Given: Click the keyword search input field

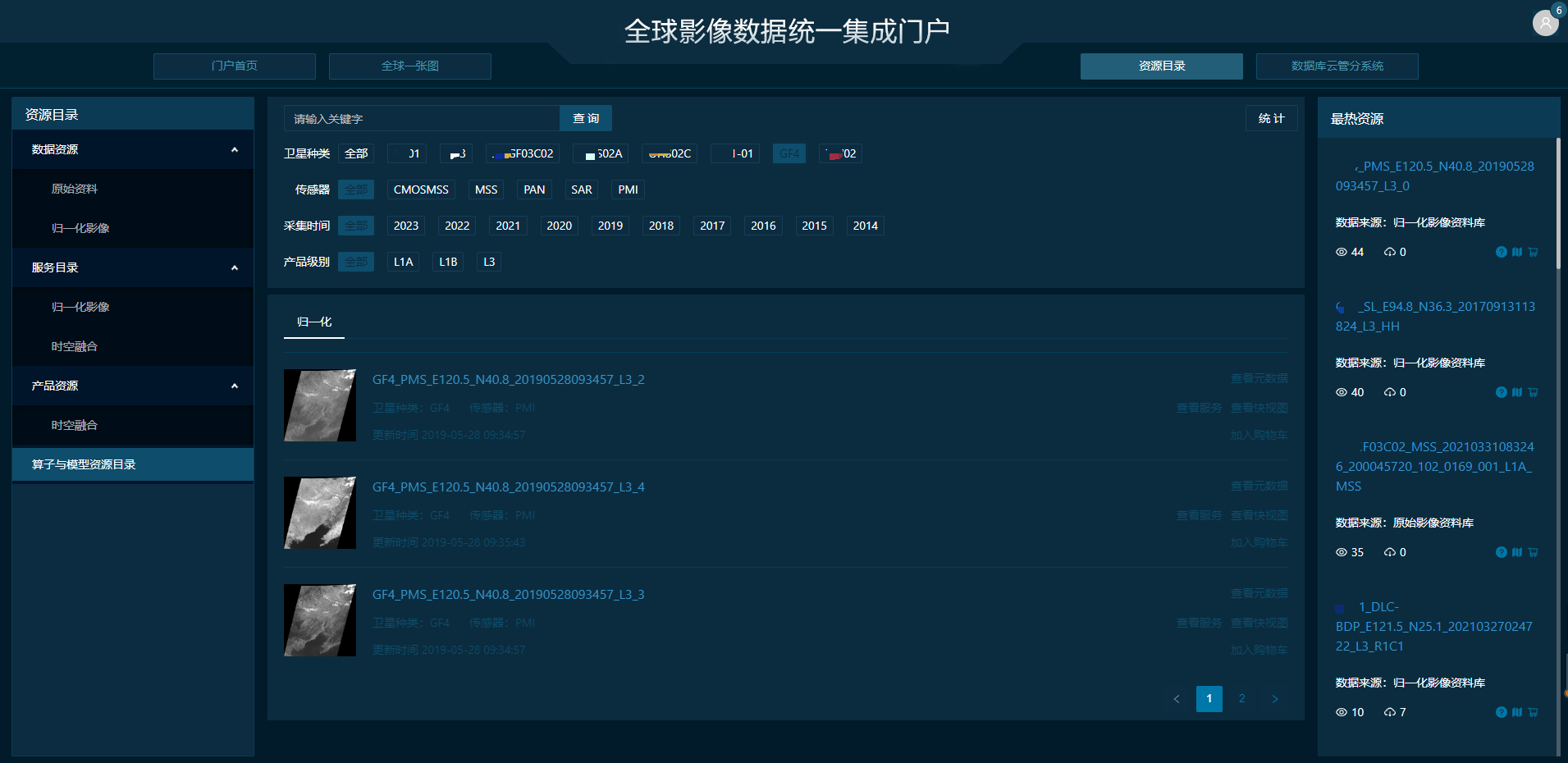Looking at the screenshot, I should [x=422, y=118].
